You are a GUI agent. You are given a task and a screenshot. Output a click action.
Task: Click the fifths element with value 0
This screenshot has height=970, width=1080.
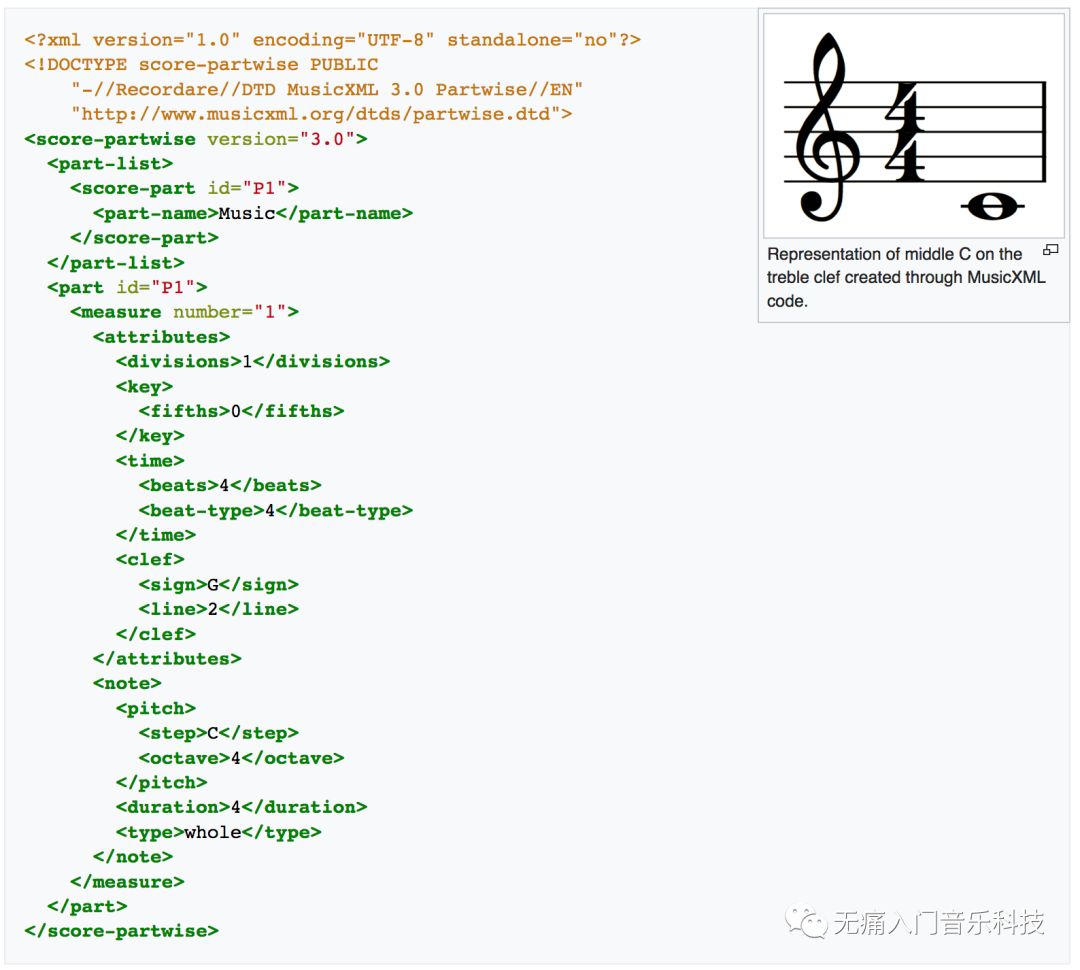click(x=241, y=411)
